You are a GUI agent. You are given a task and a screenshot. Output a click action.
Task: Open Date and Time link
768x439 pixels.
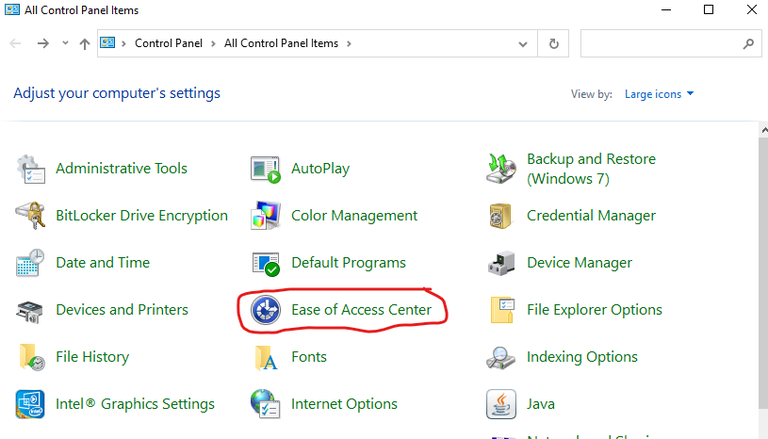103,263
